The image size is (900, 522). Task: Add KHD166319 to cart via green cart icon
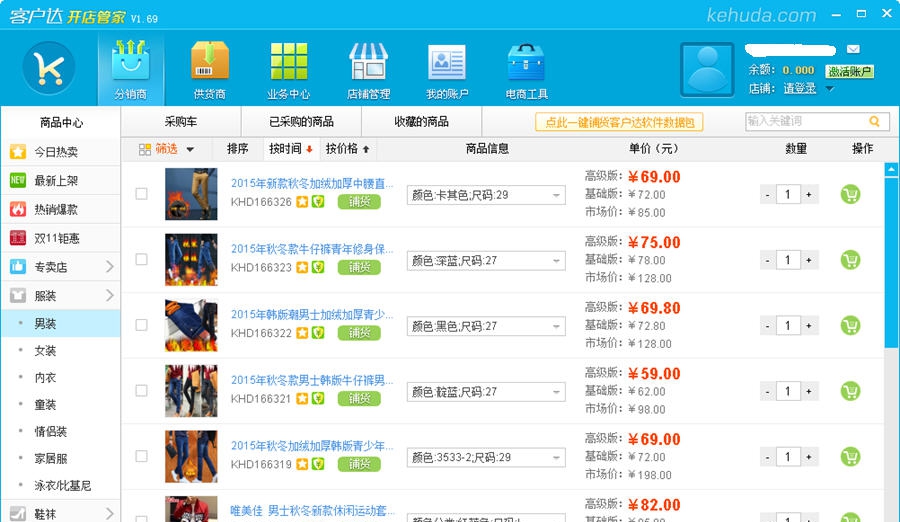click(850, 457)
